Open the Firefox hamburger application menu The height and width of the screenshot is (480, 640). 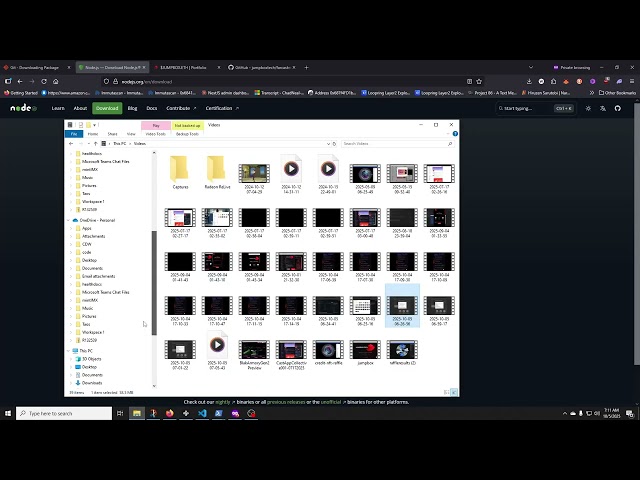(x=632, y=81)
